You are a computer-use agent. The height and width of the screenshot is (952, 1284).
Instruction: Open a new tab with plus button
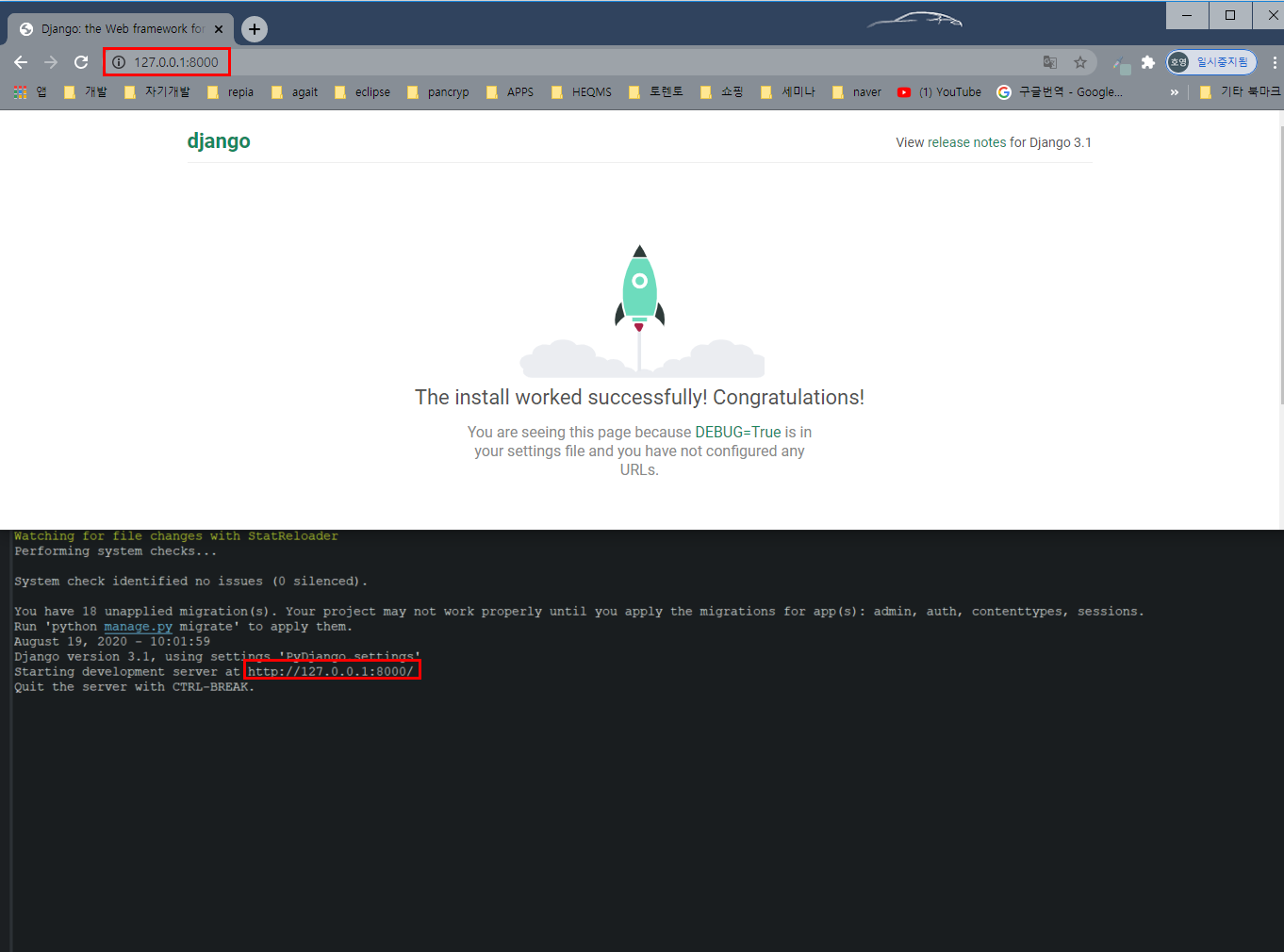255,29
